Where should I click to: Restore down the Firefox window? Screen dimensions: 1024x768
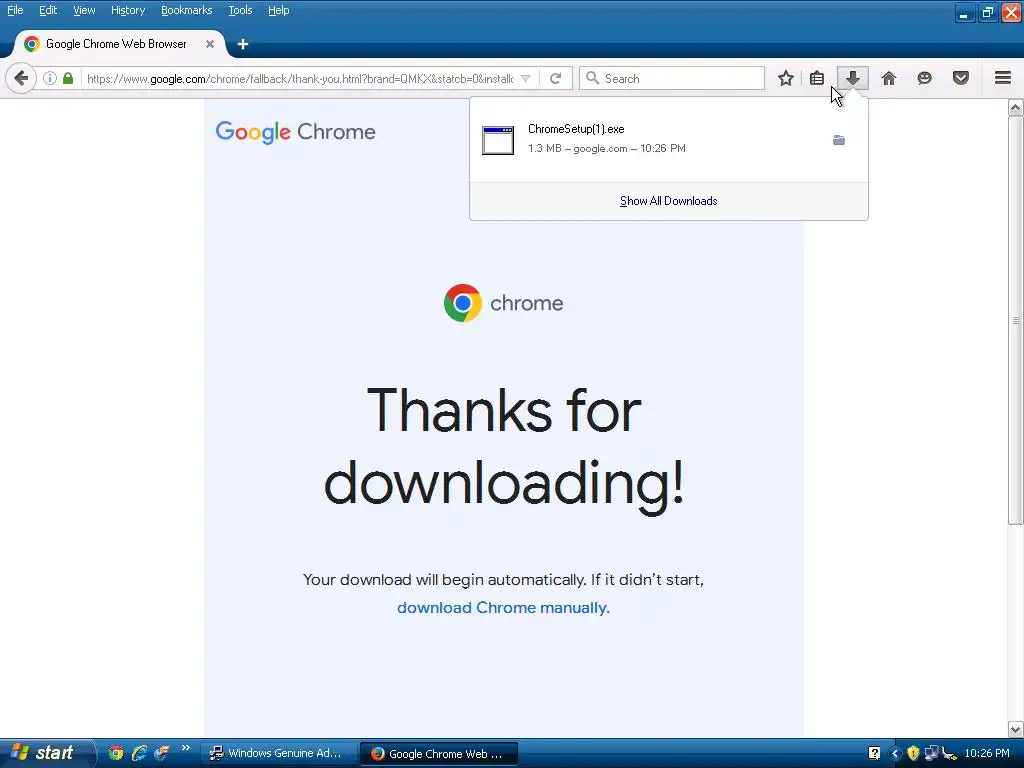click(x=987, y=12)
